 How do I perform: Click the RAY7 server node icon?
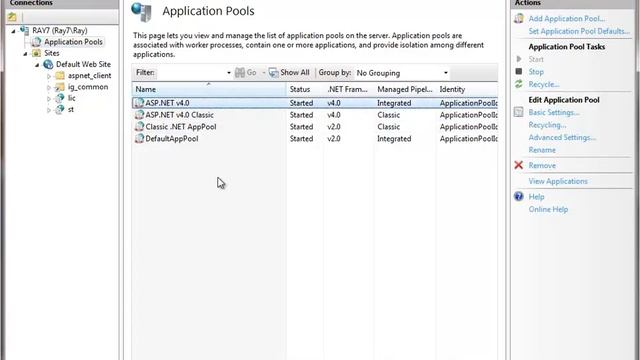click(24, 30)
